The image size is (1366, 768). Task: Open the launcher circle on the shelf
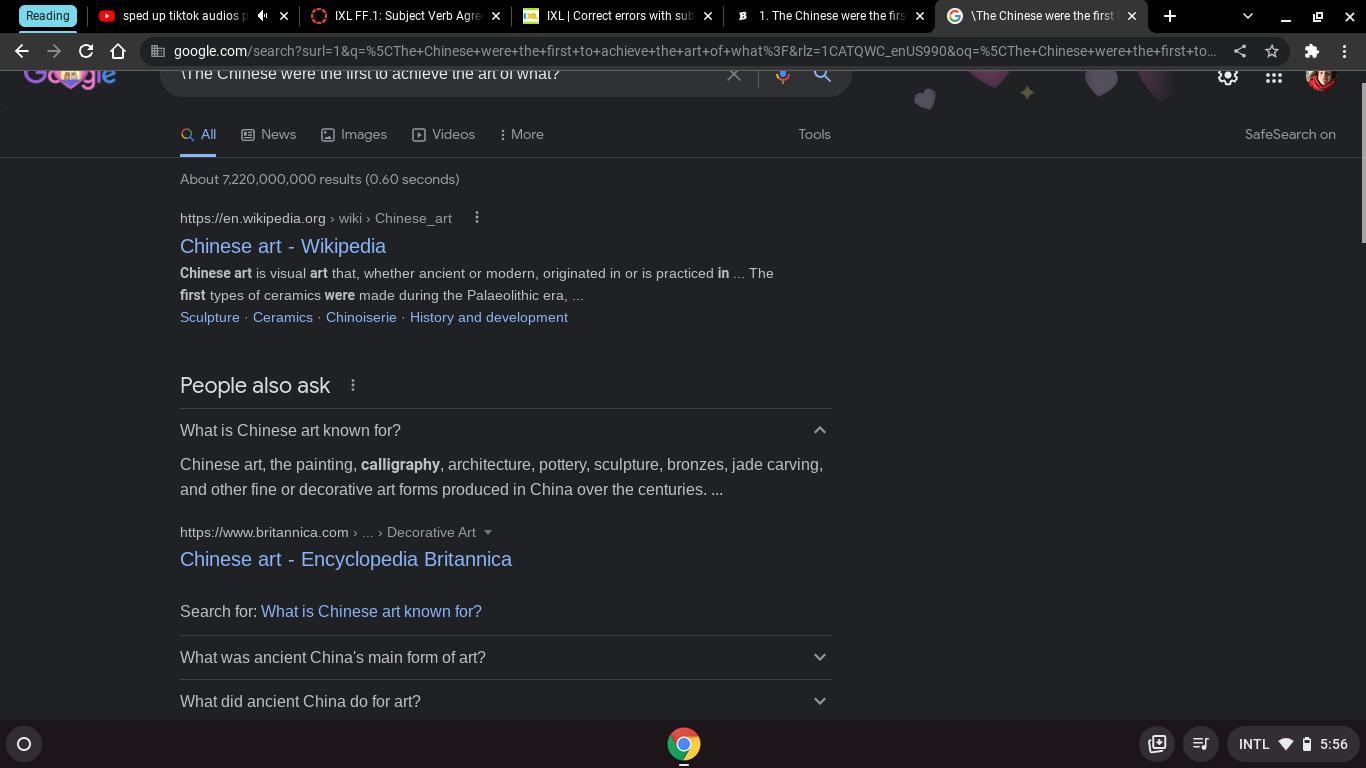[x=24, y=744]
